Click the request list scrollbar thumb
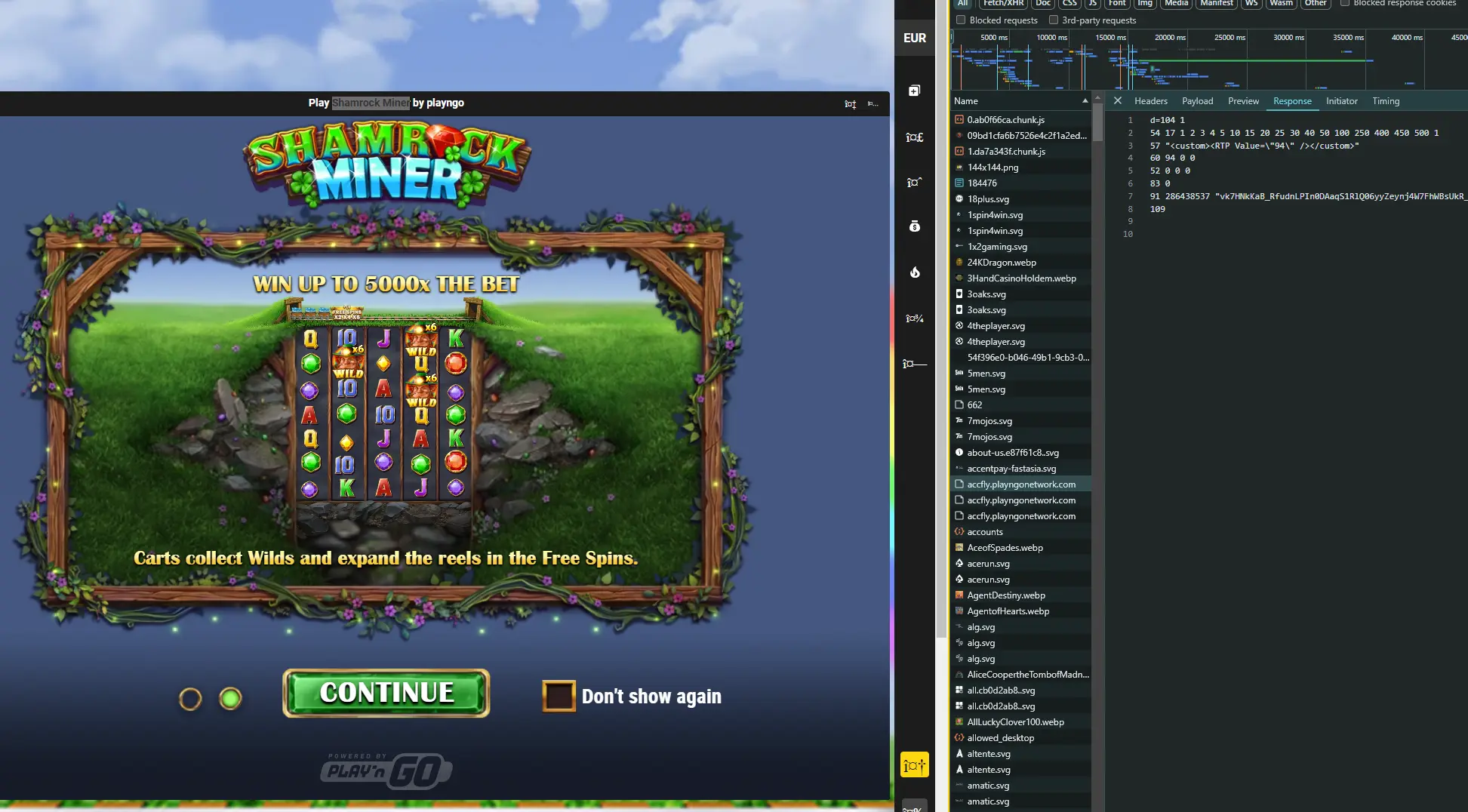 tap(1097, 122)
